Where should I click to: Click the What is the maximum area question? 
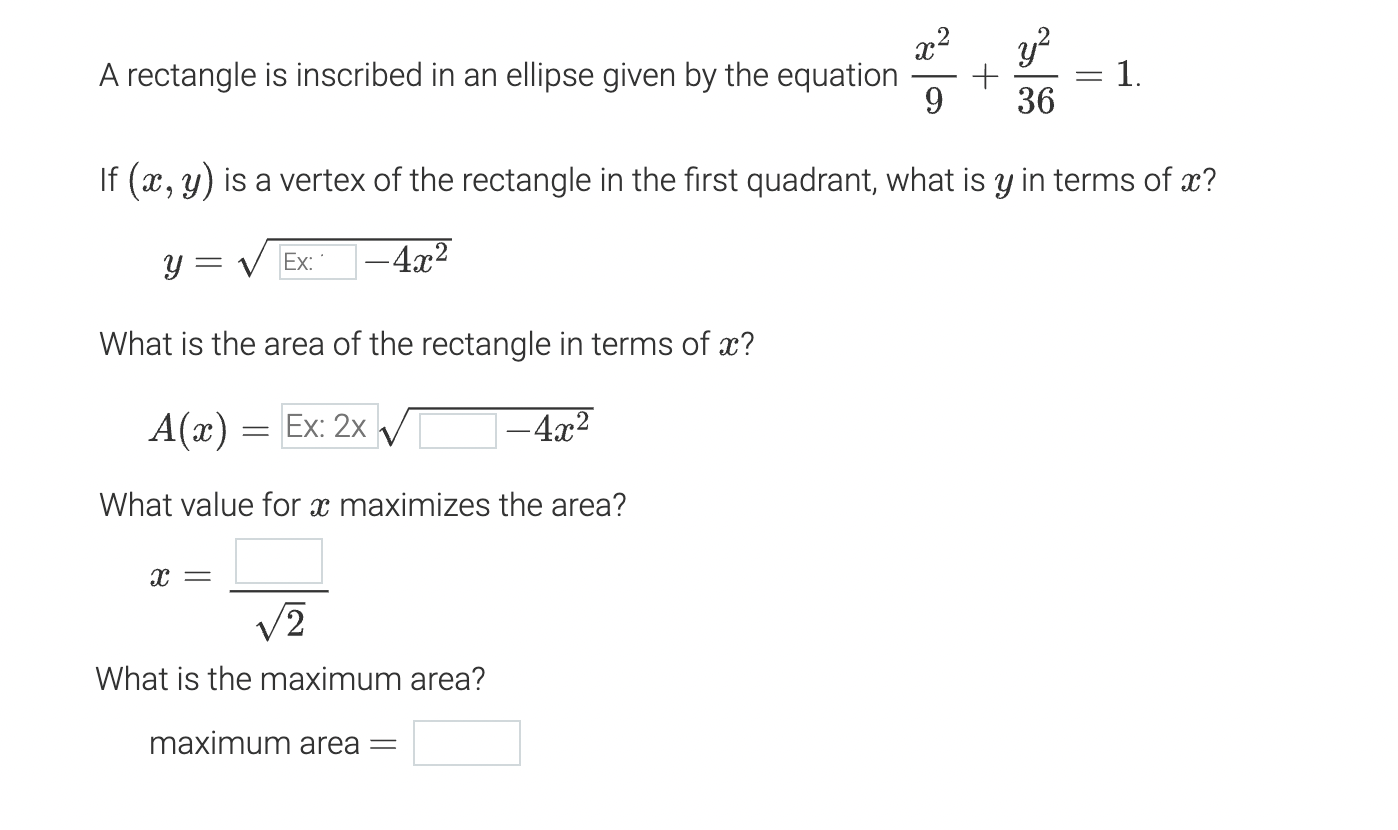290,679
